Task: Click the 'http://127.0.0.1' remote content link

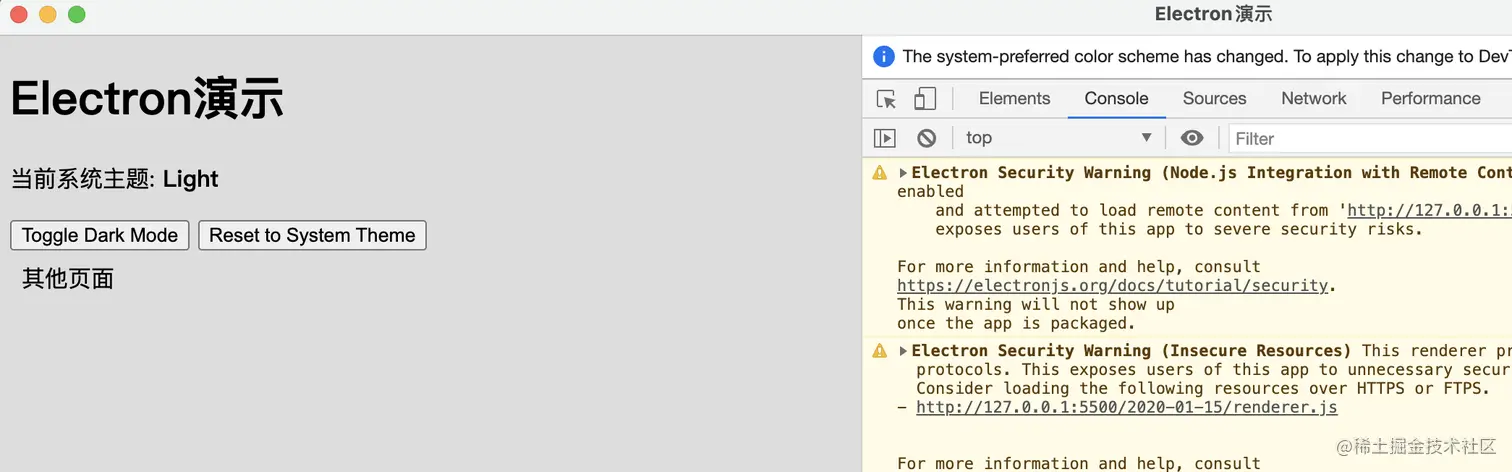Action: (x=1429, y=210)
